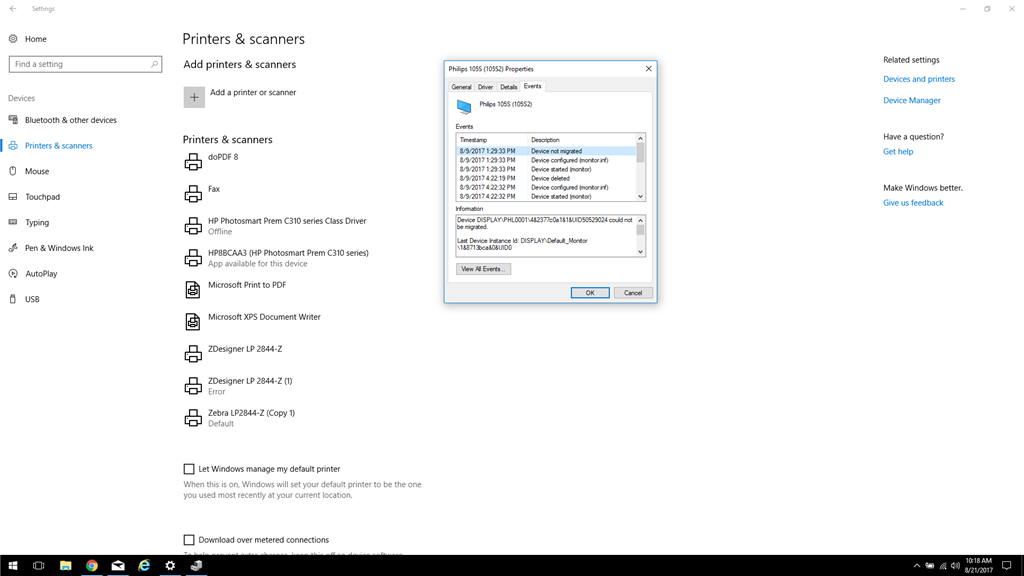
Task: Close the Philips Properties dialog
Action: (x=648, y=69)
